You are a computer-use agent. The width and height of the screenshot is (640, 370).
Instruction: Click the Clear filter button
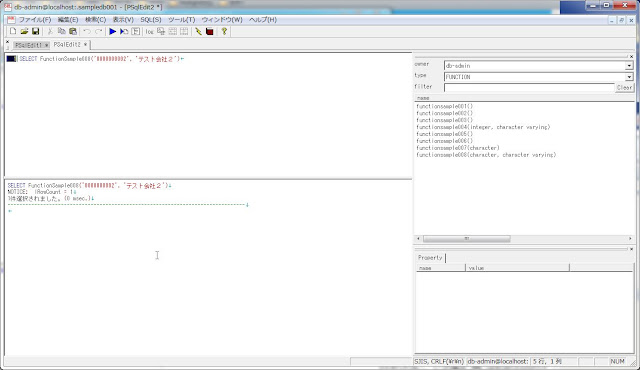click(624, 87)
